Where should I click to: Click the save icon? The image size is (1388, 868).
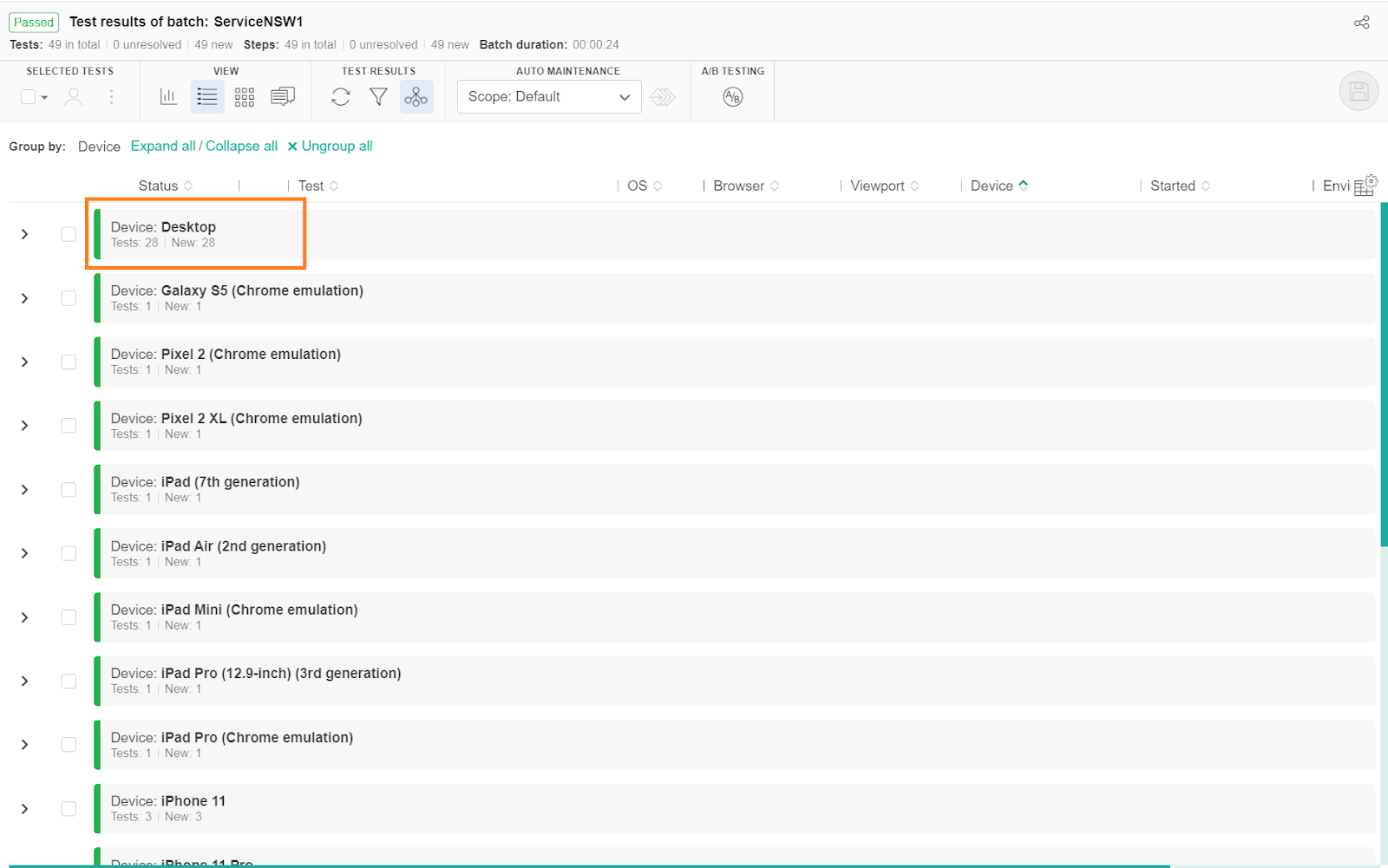tap(1359, 91)
